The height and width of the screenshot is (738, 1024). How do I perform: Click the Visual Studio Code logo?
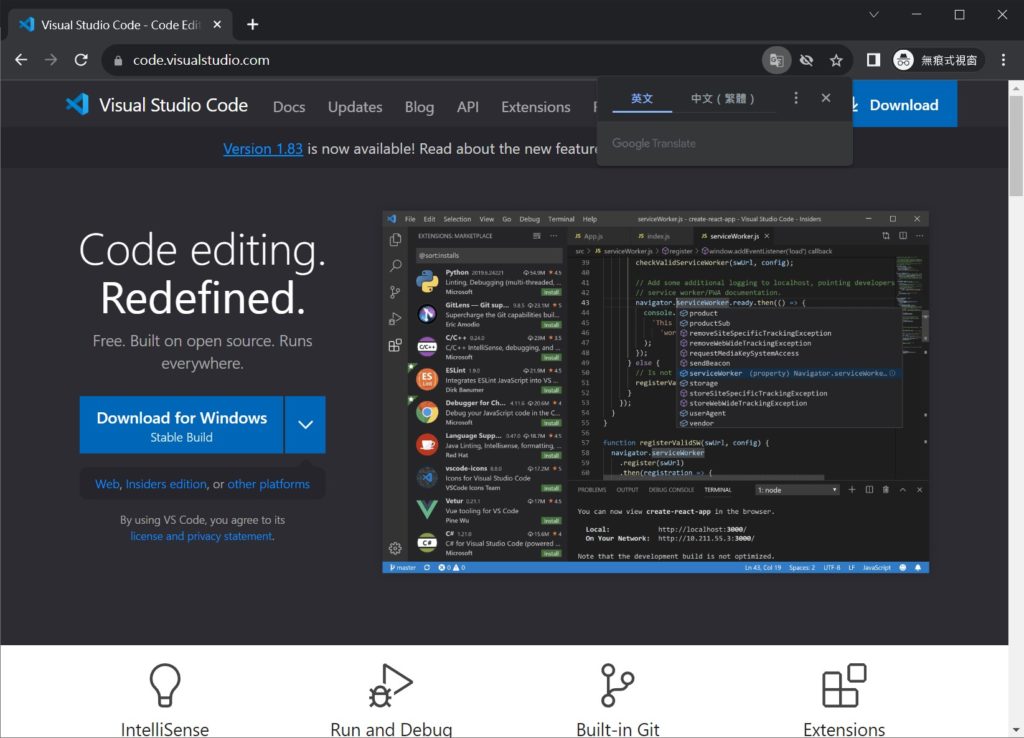(157, 104)
